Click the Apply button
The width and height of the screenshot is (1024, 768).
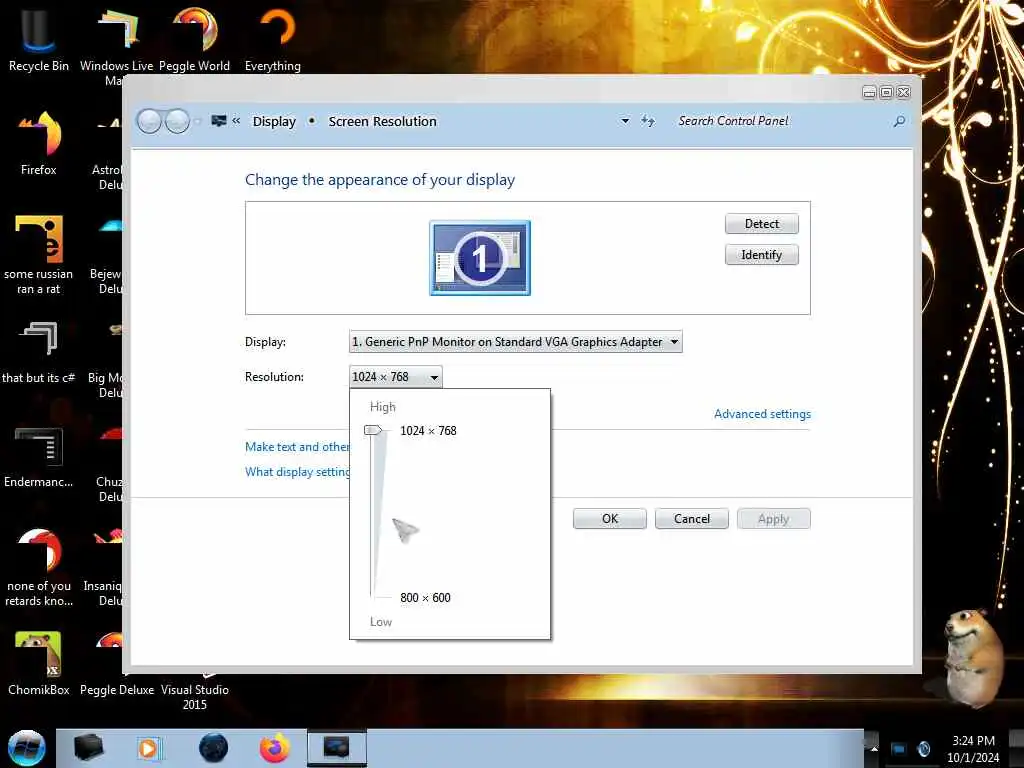pyautogui.click(x=774, y=519)
